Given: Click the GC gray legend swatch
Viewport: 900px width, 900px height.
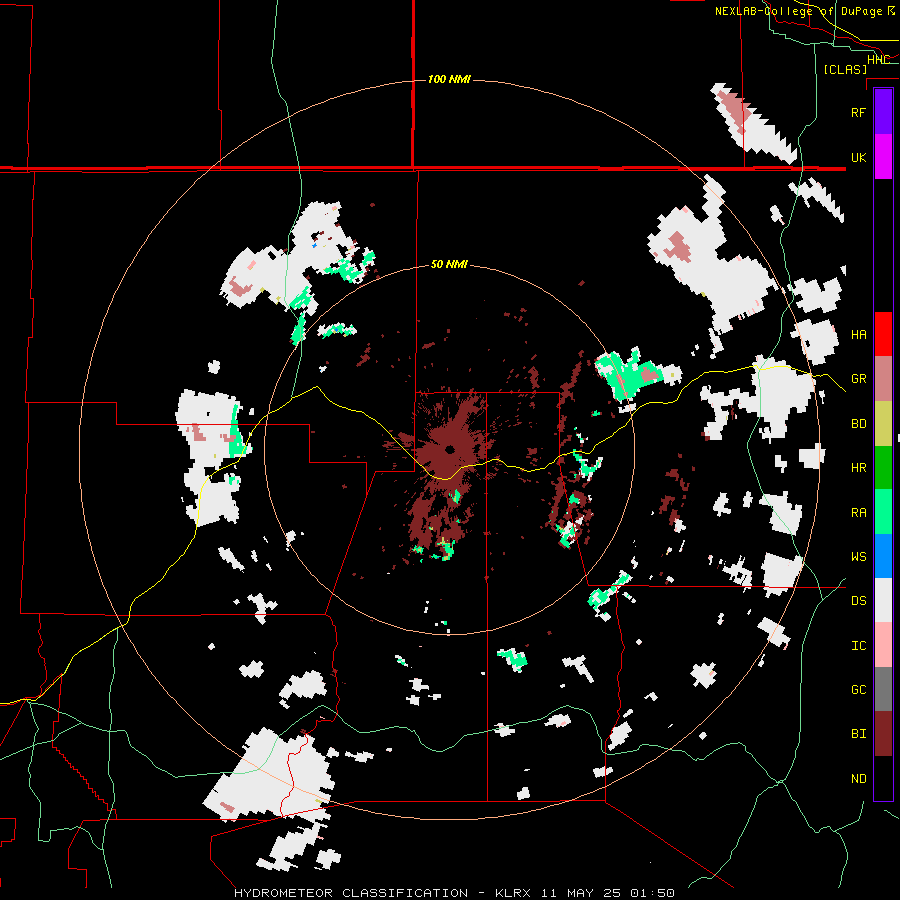Looking at the screenshot, I should 883,689.
